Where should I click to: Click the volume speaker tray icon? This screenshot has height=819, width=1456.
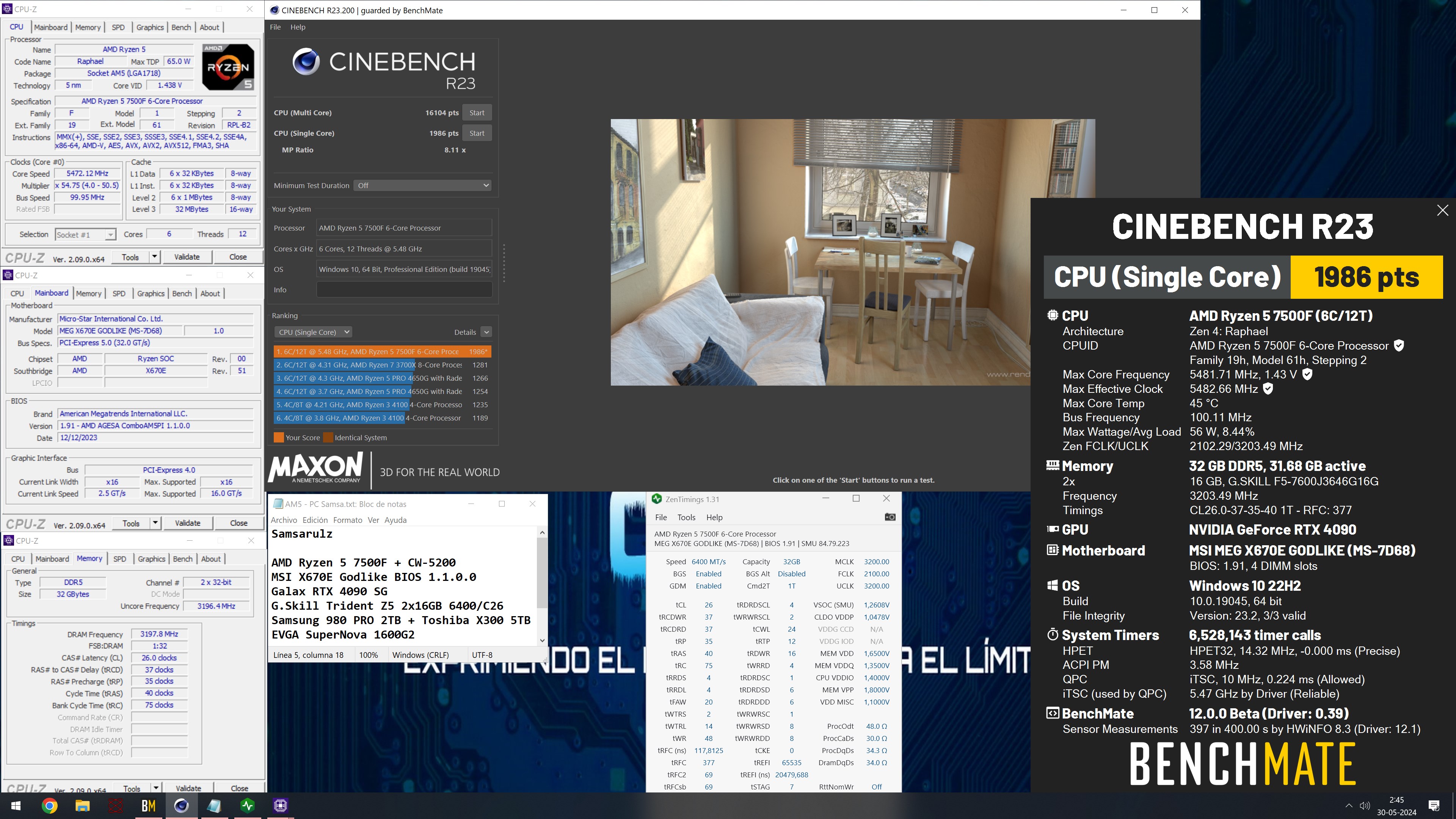point(1365,805)
